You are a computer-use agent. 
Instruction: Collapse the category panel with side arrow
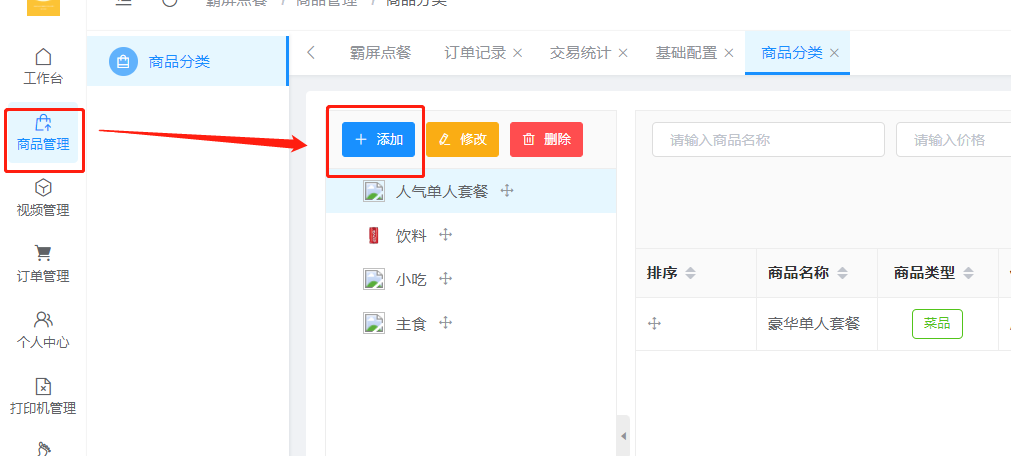pos(623,436)
